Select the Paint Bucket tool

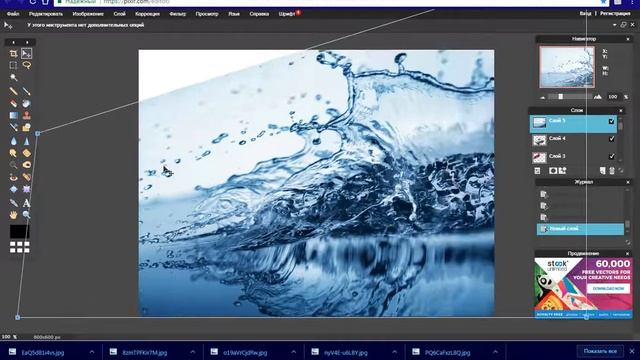point(27,103)
